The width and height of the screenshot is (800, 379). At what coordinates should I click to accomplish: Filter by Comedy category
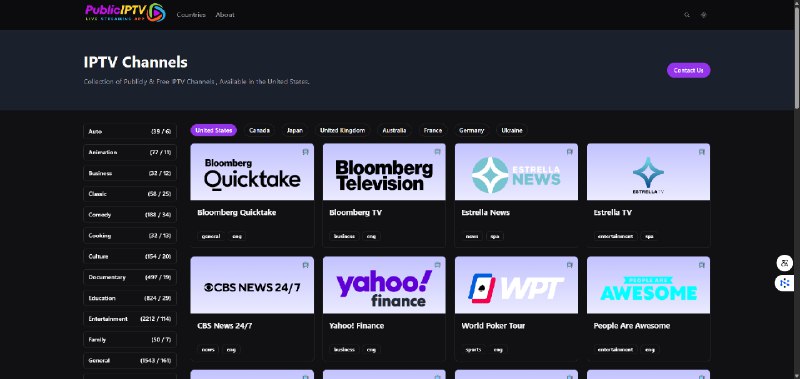click(130, 215)
